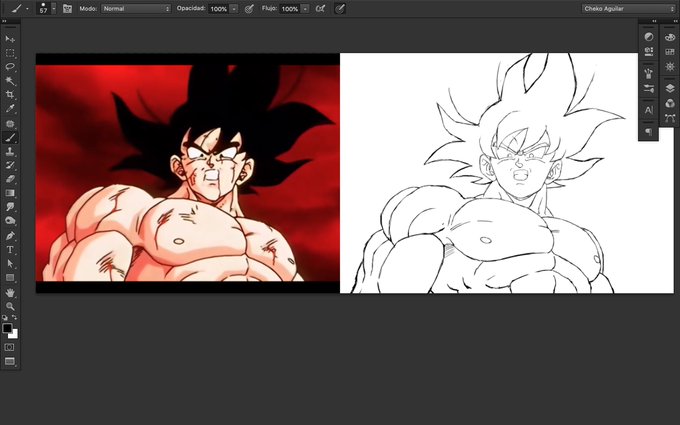Image resolution: width=680 pixels, height=425 pixels.
Task: Select the History Brush tool
Action: 10,165
